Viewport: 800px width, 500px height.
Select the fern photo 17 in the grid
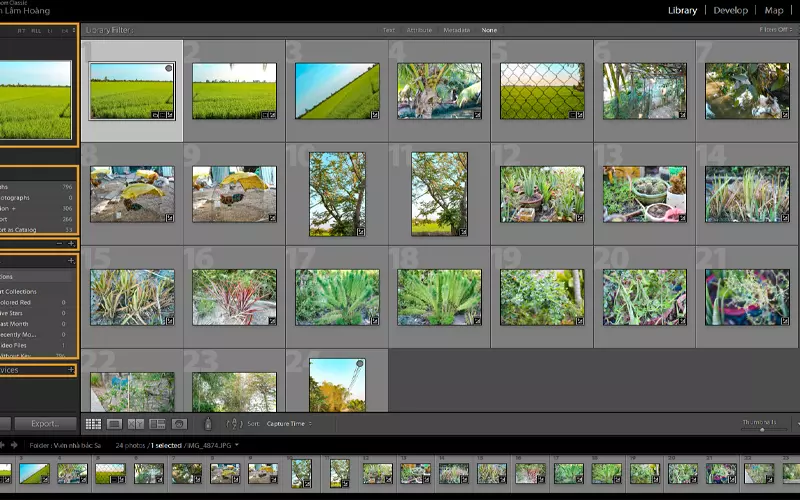click(x=337, y=297)
